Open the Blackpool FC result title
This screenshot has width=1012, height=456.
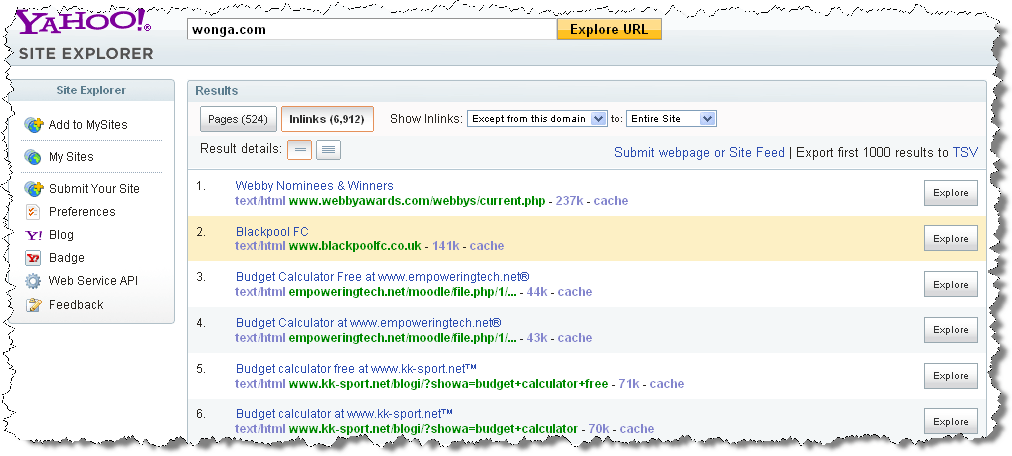click(272, 232)
